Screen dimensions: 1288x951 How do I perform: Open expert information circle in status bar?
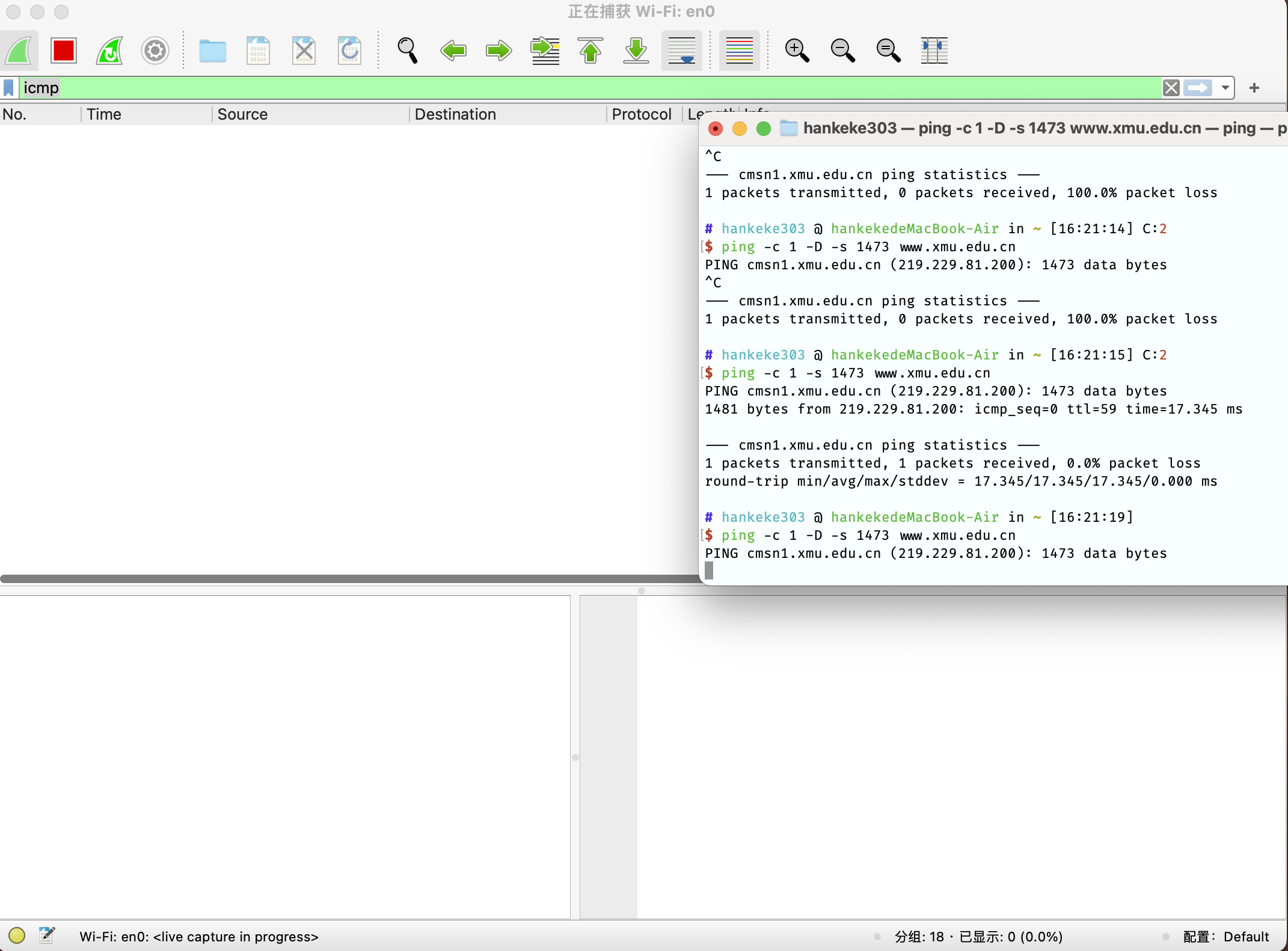click(x=17, y=935)
